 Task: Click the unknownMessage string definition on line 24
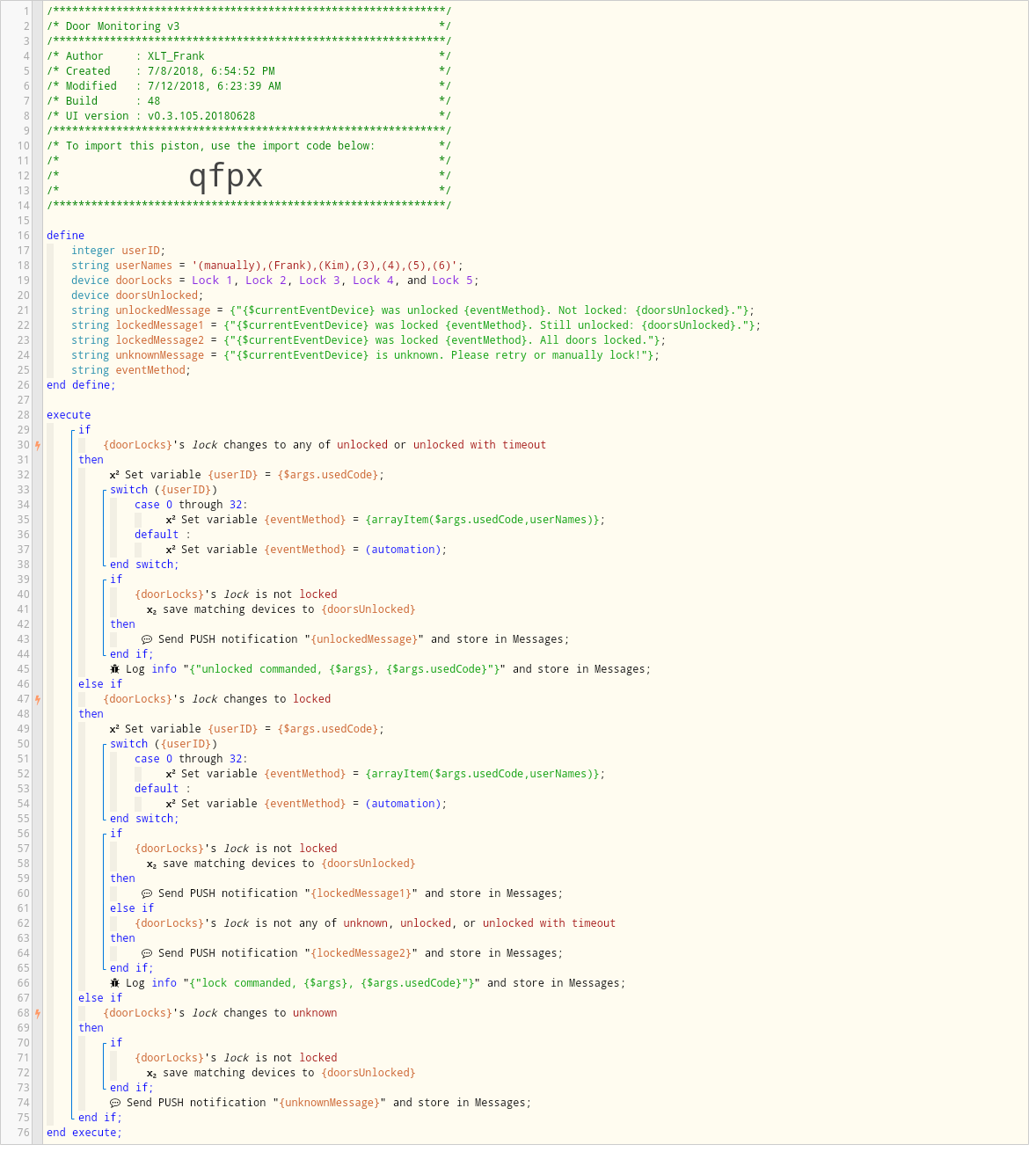tap(366, 355)
